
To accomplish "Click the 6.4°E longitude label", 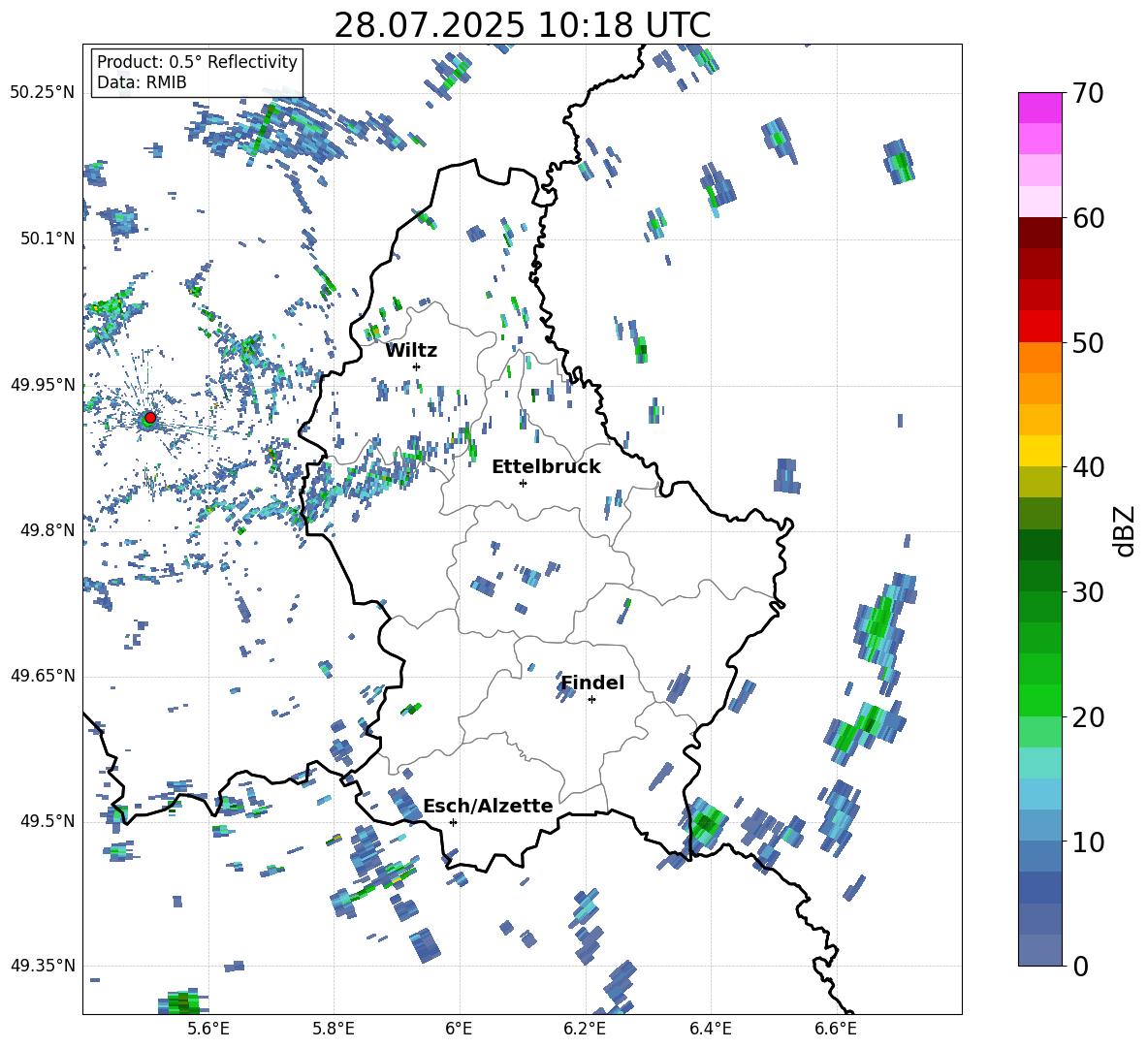I will pyautogui.click(x=711, y=1029).
